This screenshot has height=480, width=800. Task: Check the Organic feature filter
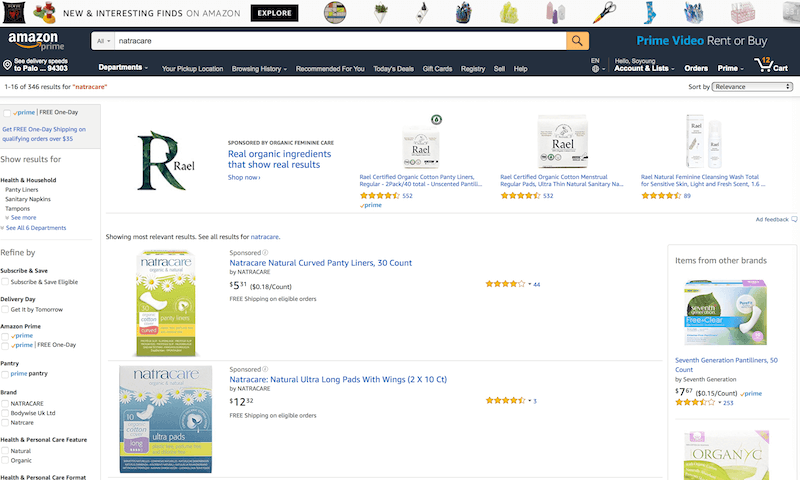point(5,461)
